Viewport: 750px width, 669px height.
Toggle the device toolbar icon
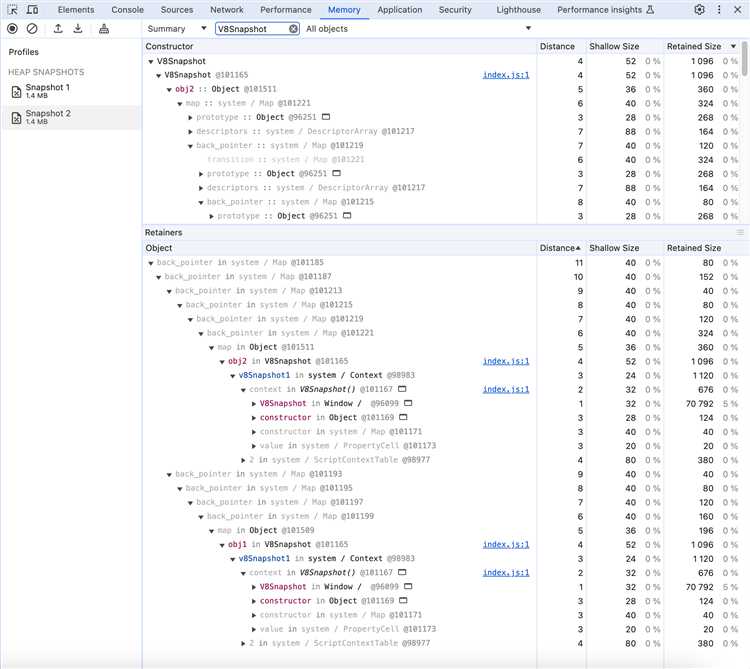coord(32,10)
